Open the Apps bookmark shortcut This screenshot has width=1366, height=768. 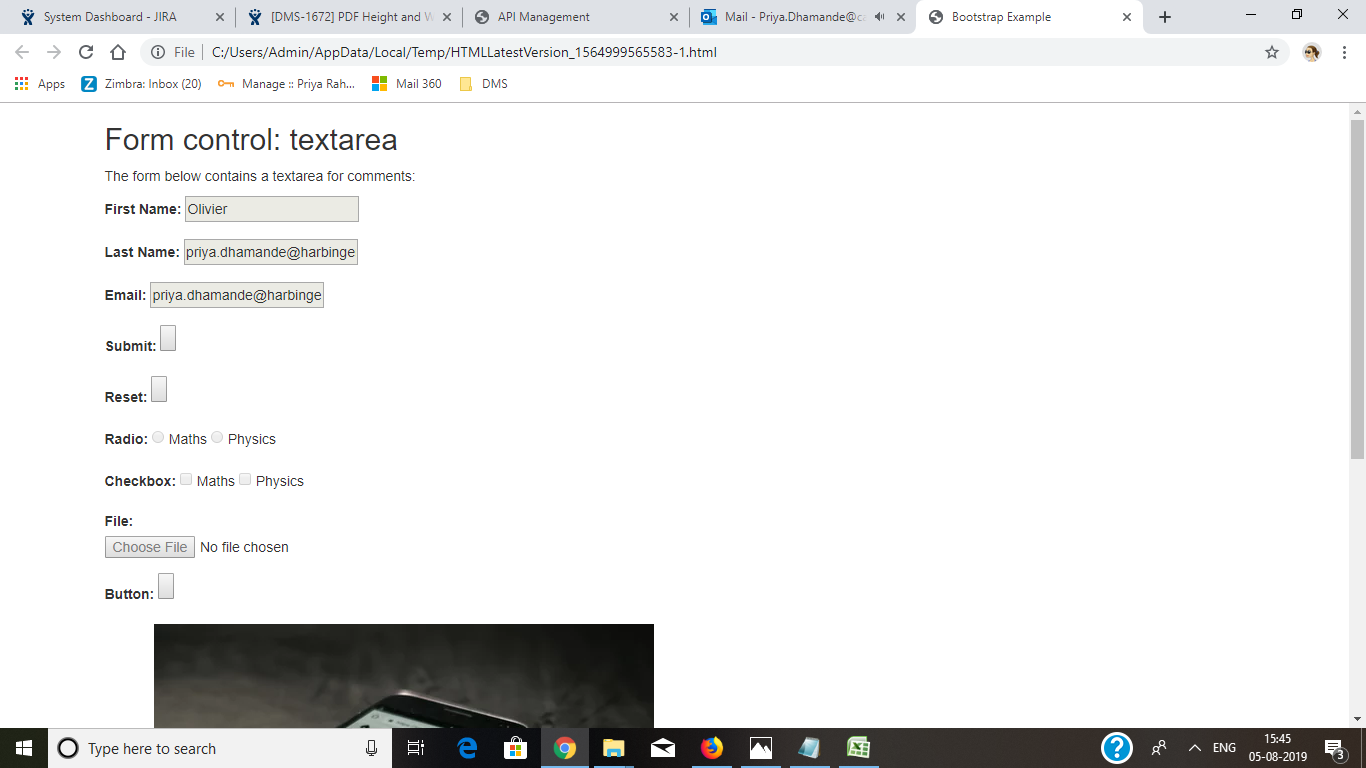click(40, 84)
